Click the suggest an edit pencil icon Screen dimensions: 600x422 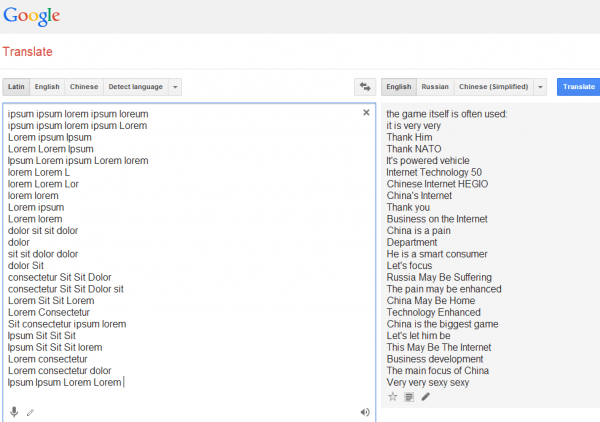(x=426, y=397)
